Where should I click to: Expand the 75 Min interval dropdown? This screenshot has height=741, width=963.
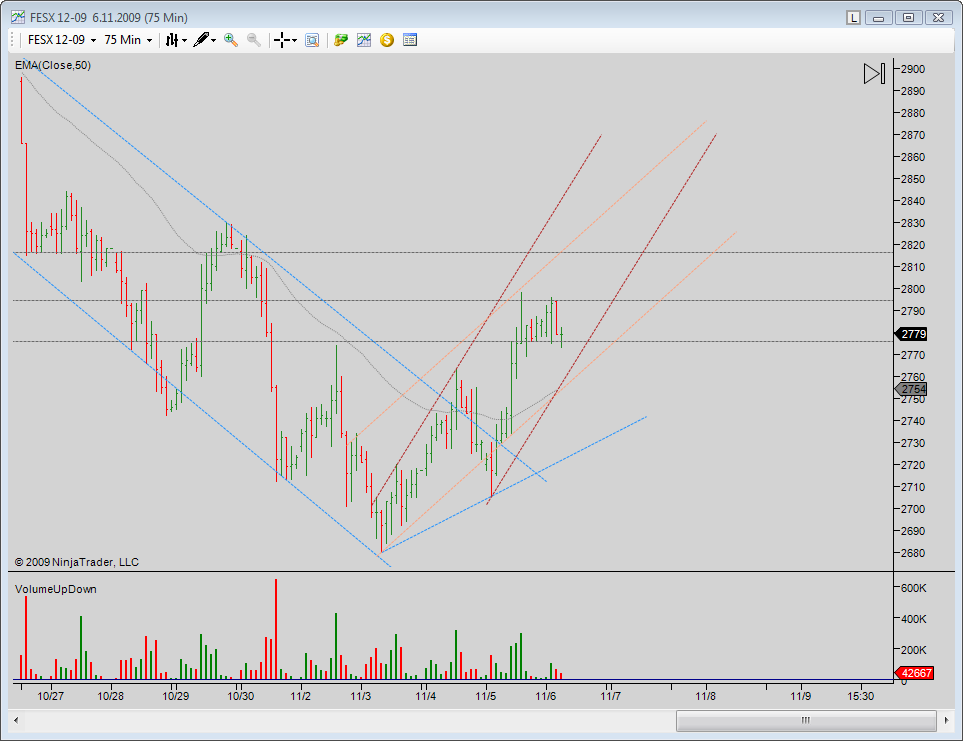pyautogui.click(x=128, y=40)
